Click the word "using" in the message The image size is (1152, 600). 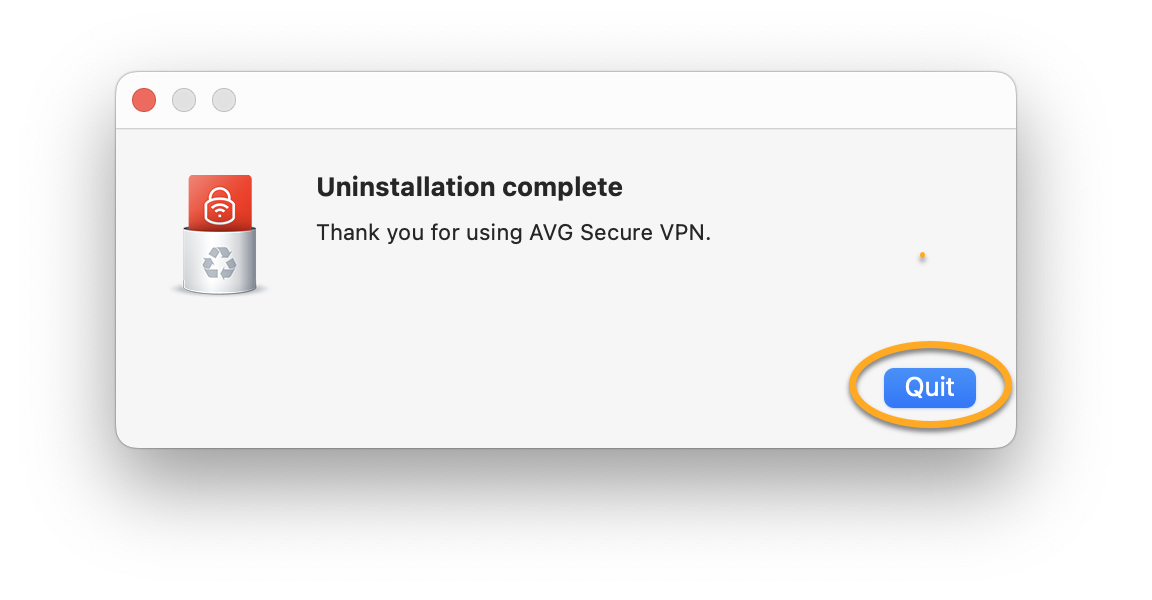[468, 233]
